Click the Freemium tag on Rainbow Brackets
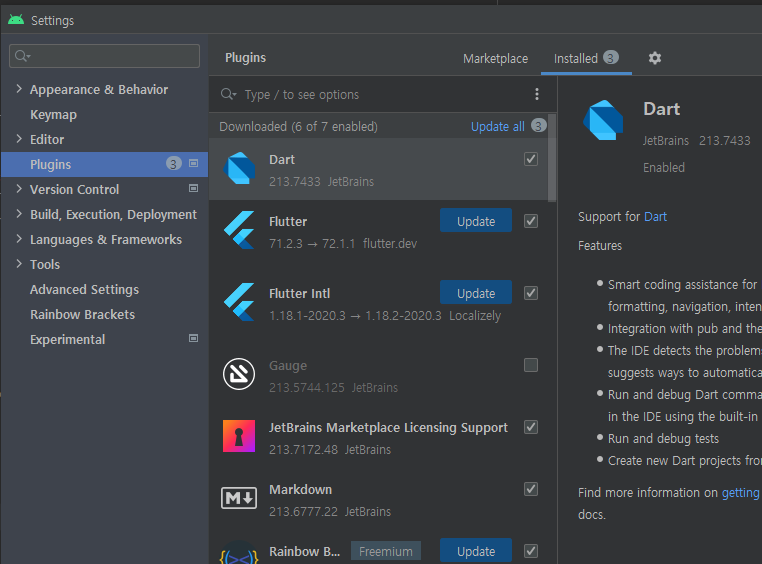Viewport: 762px width, 564px height. 385,551
